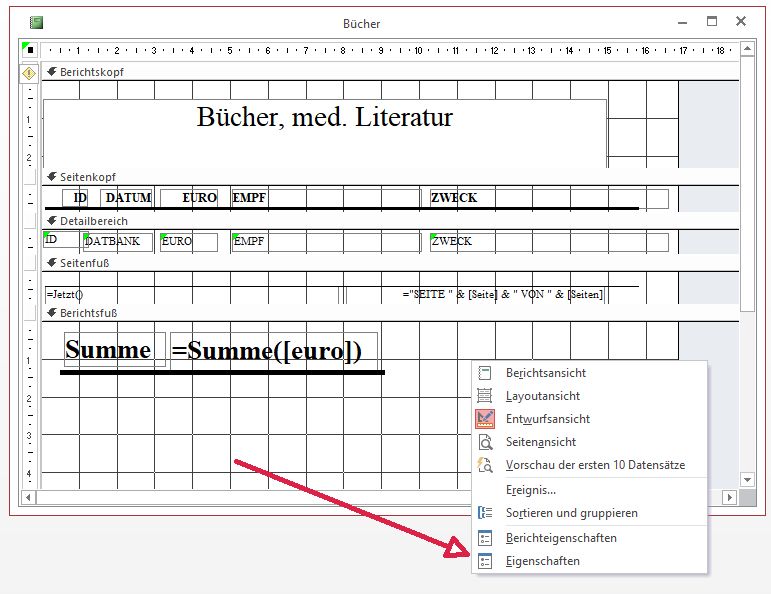Choose Vorschau der ersten 10 Datensätze

tap(589, 465)
